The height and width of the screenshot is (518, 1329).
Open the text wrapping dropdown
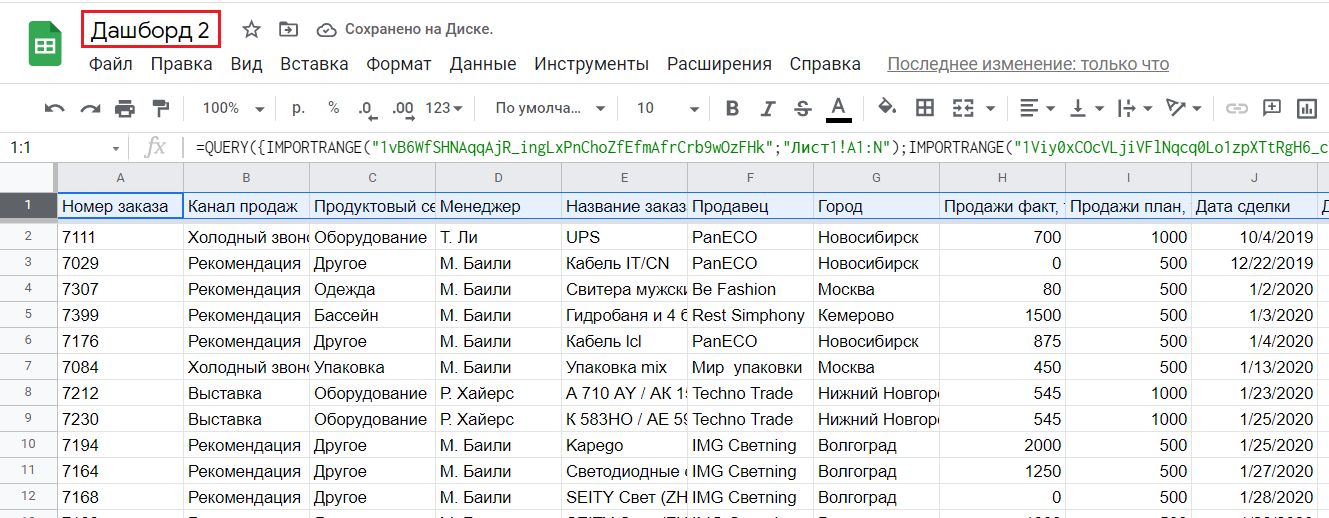pos(1135,108)
